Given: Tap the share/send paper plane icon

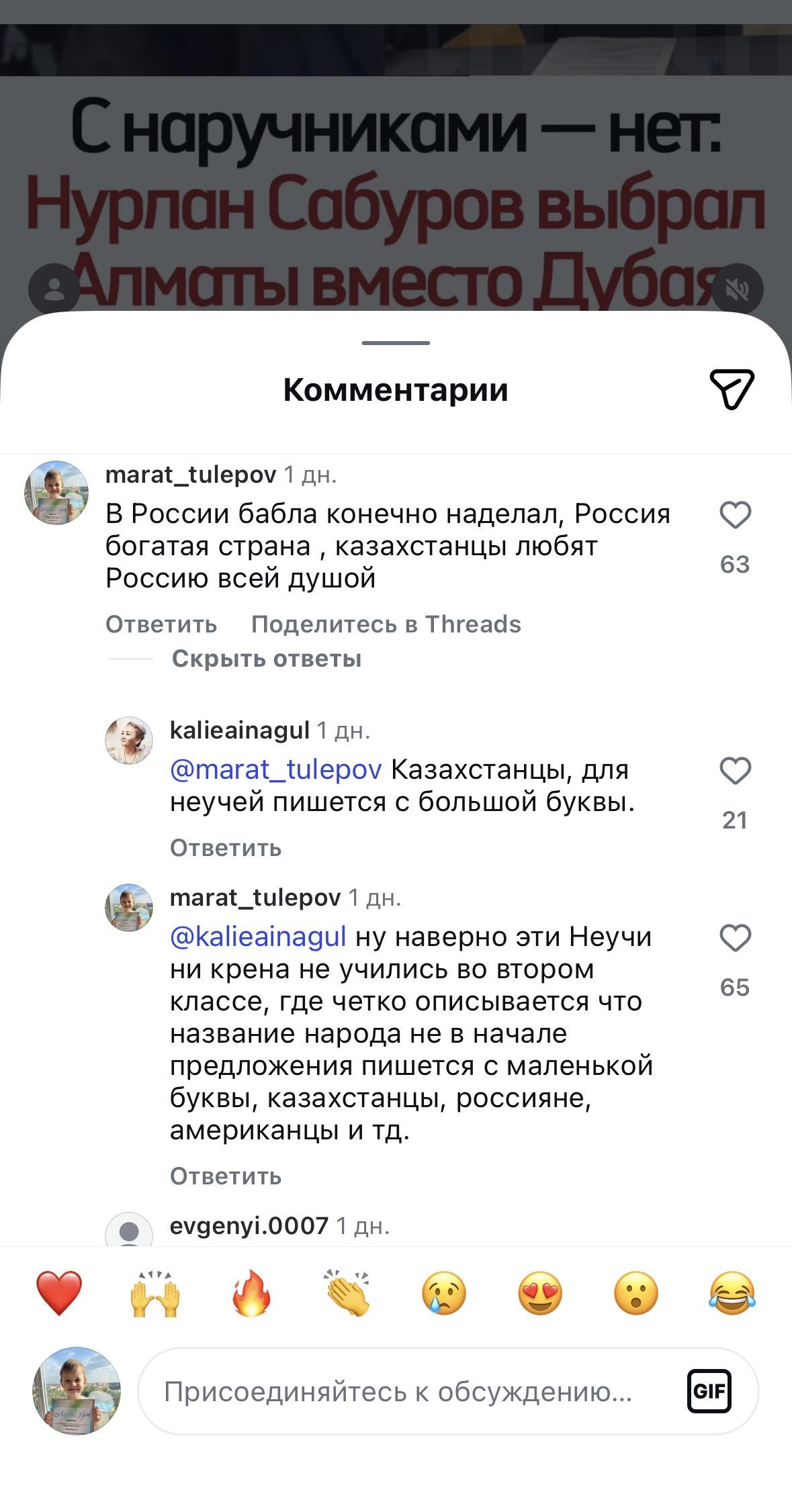Looking at the screenshot, I should [732, 389].
